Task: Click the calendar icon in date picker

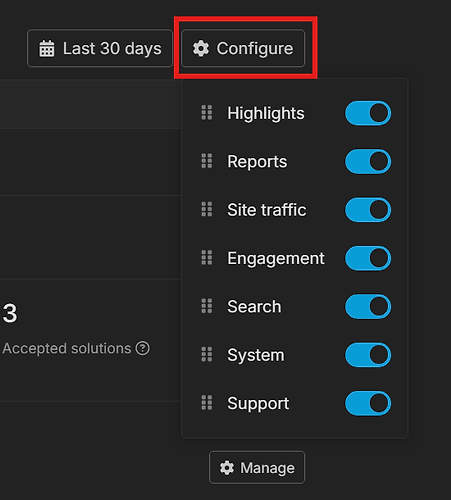Action: coord(47,49)
